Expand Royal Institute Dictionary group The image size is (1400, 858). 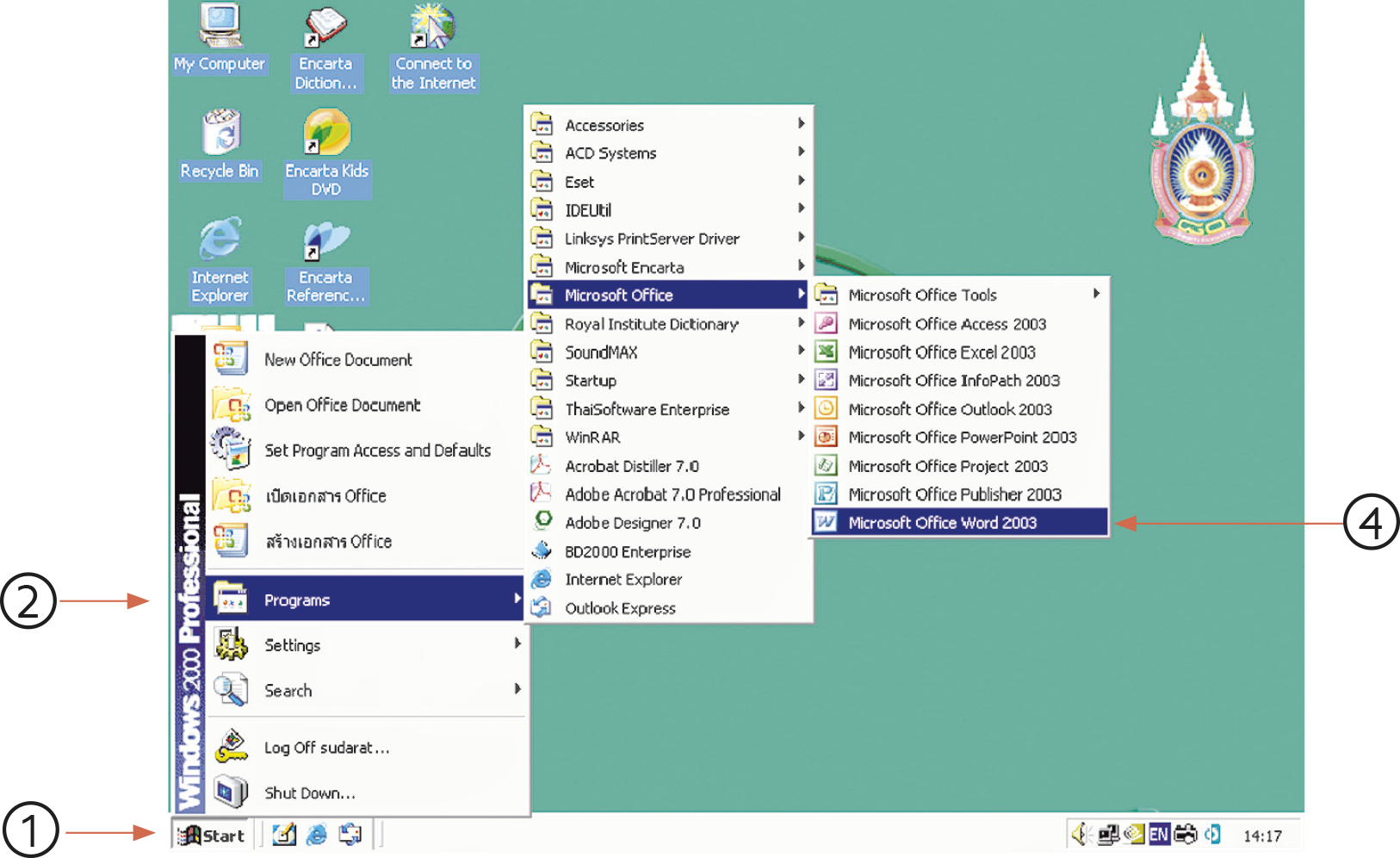[x=668, y=324]
